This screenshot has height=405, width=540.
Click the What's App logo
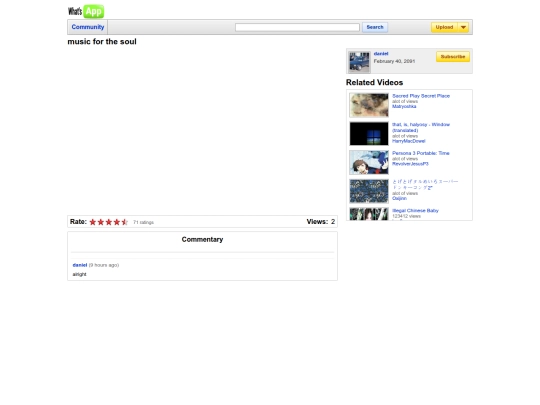86,11
